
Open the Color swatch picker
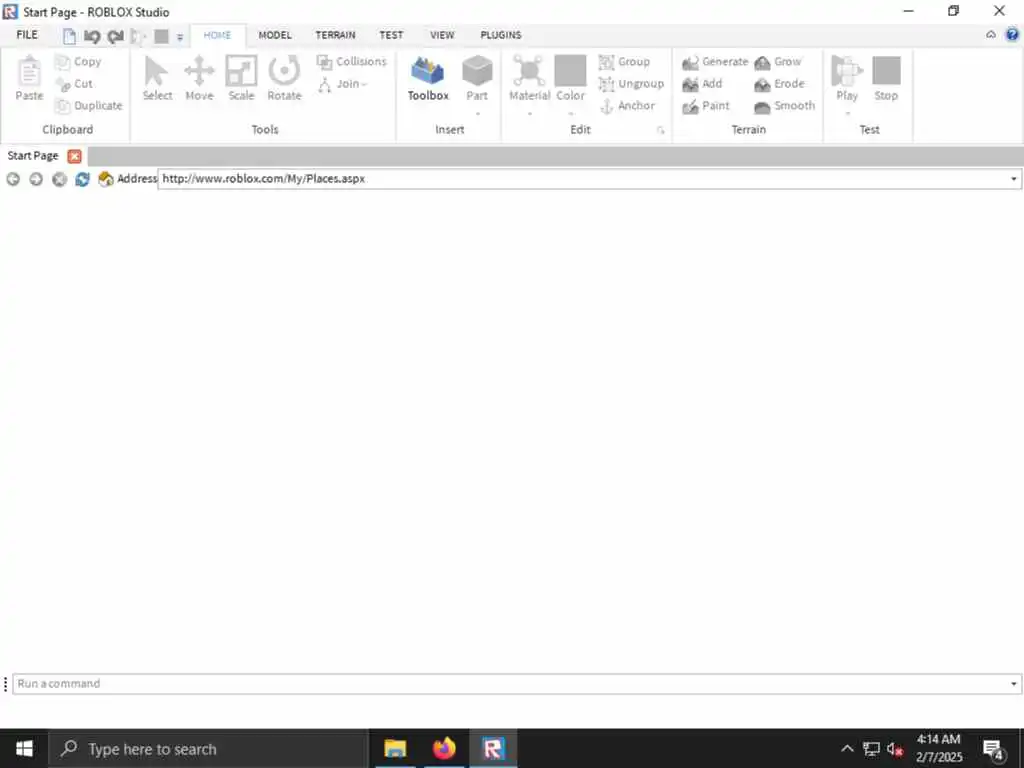click(570, 78)
